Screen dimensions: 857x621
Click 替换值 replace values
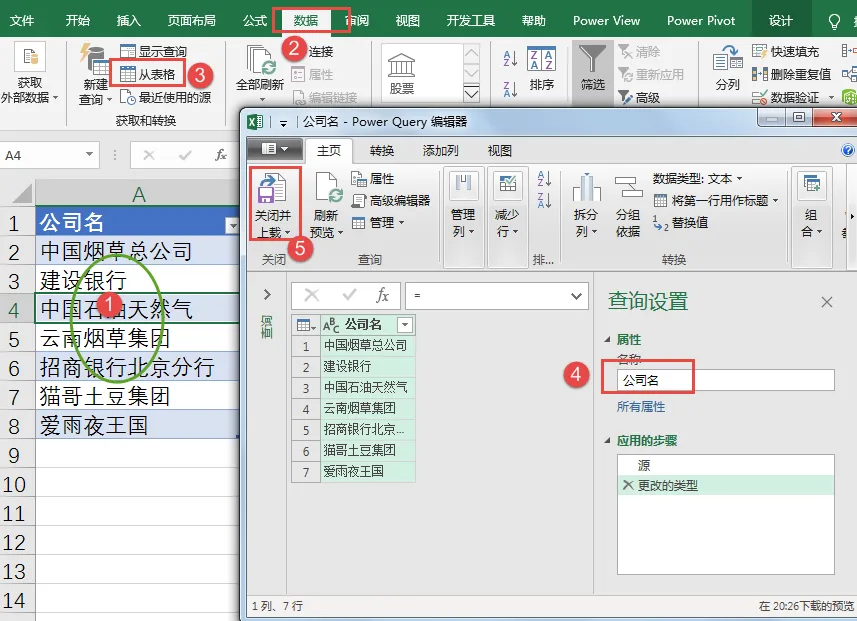[681, 222]
